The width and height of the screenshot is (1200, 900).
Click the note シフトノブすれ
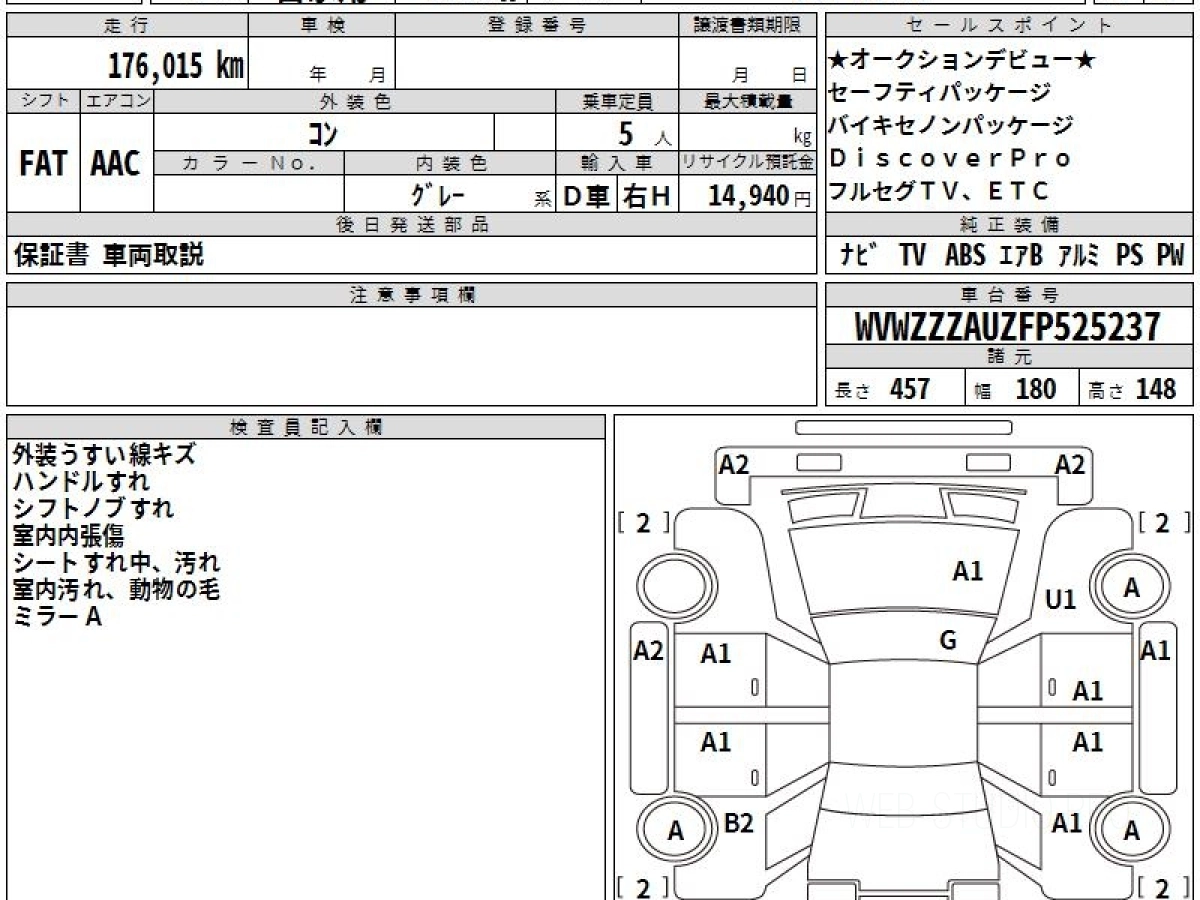click(93, 509)
